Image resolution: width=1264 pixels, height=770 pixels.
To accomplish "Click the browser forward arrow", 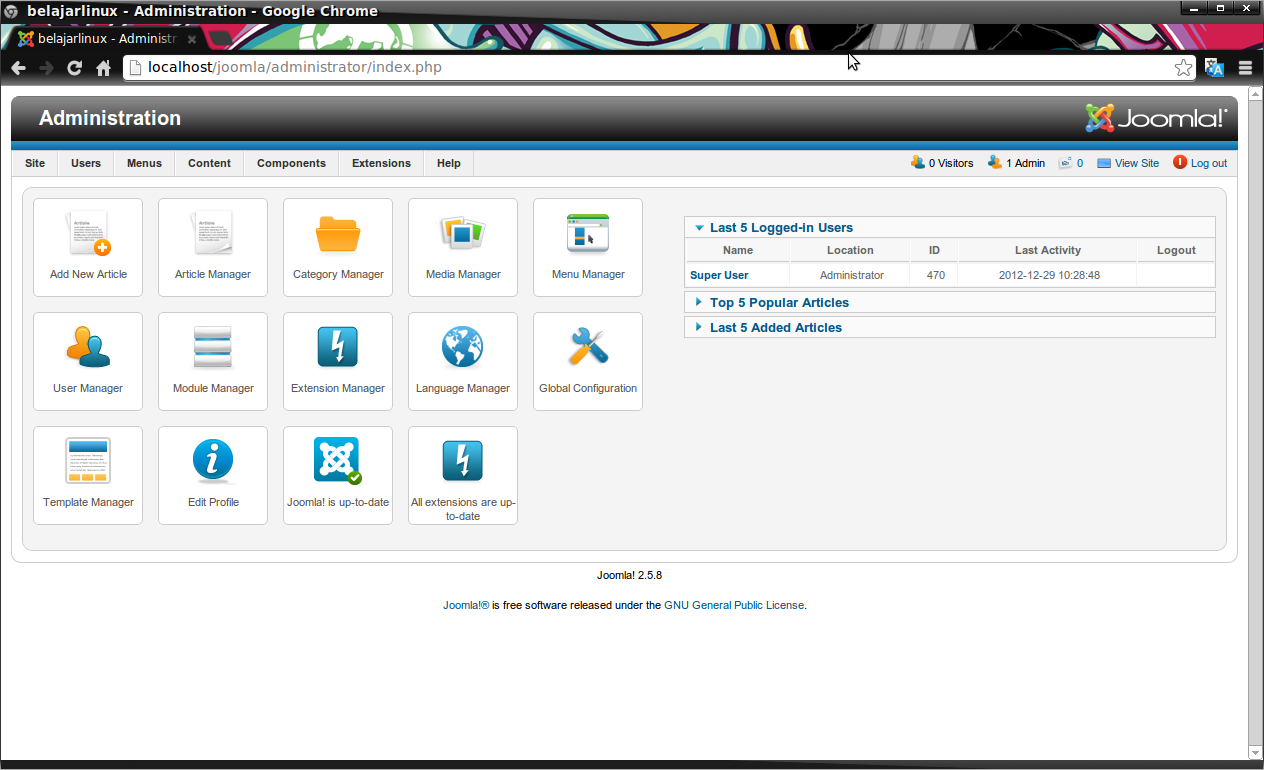I will 46,68.
